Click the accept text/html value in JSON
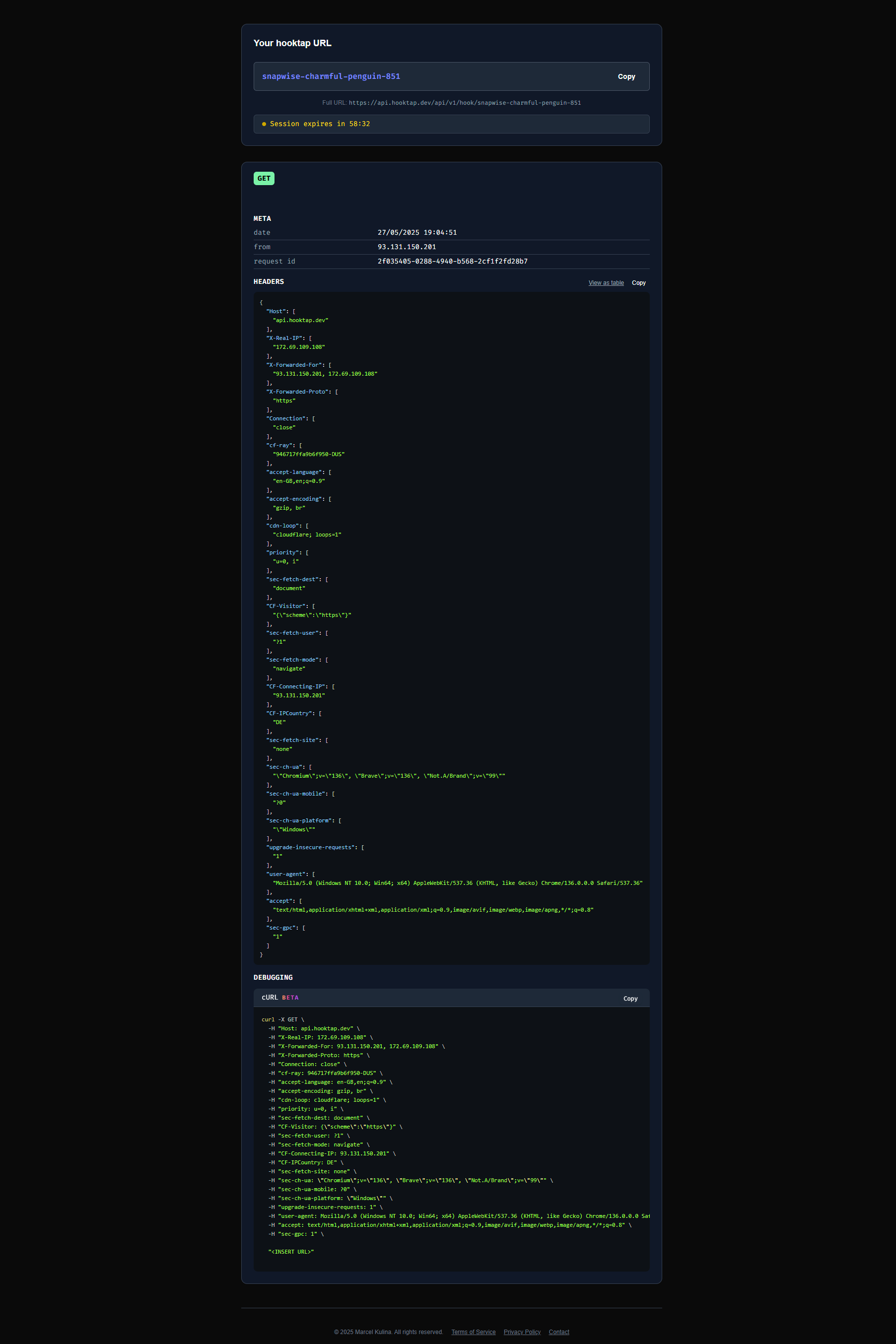 433,910
